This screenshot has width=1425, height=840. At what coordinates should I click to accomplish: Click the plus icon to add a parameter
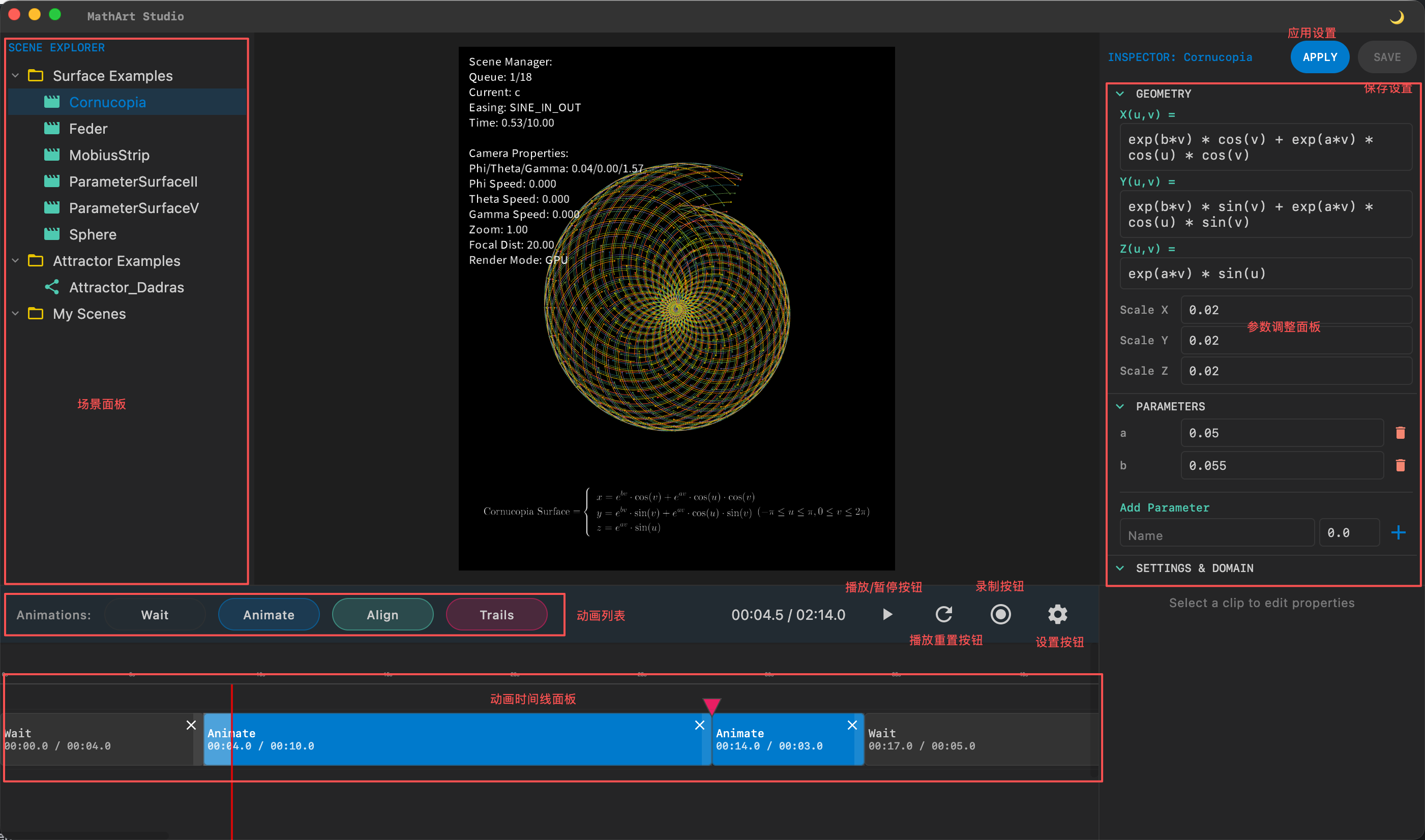[1398, 533]
